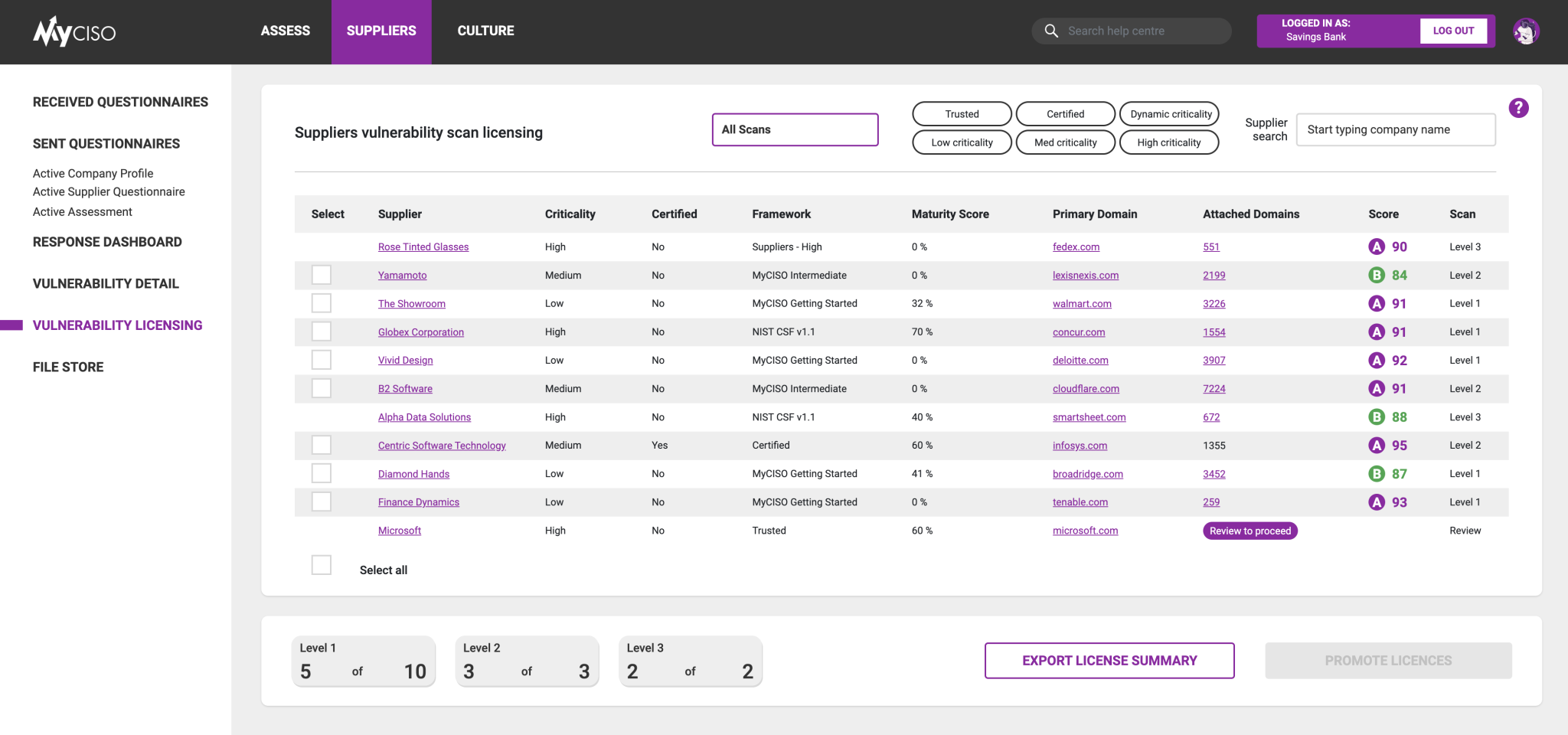This screenshot has width=1568, height=735.
Task: Check the Vivid Design supplier box
Action: [322, 360]
